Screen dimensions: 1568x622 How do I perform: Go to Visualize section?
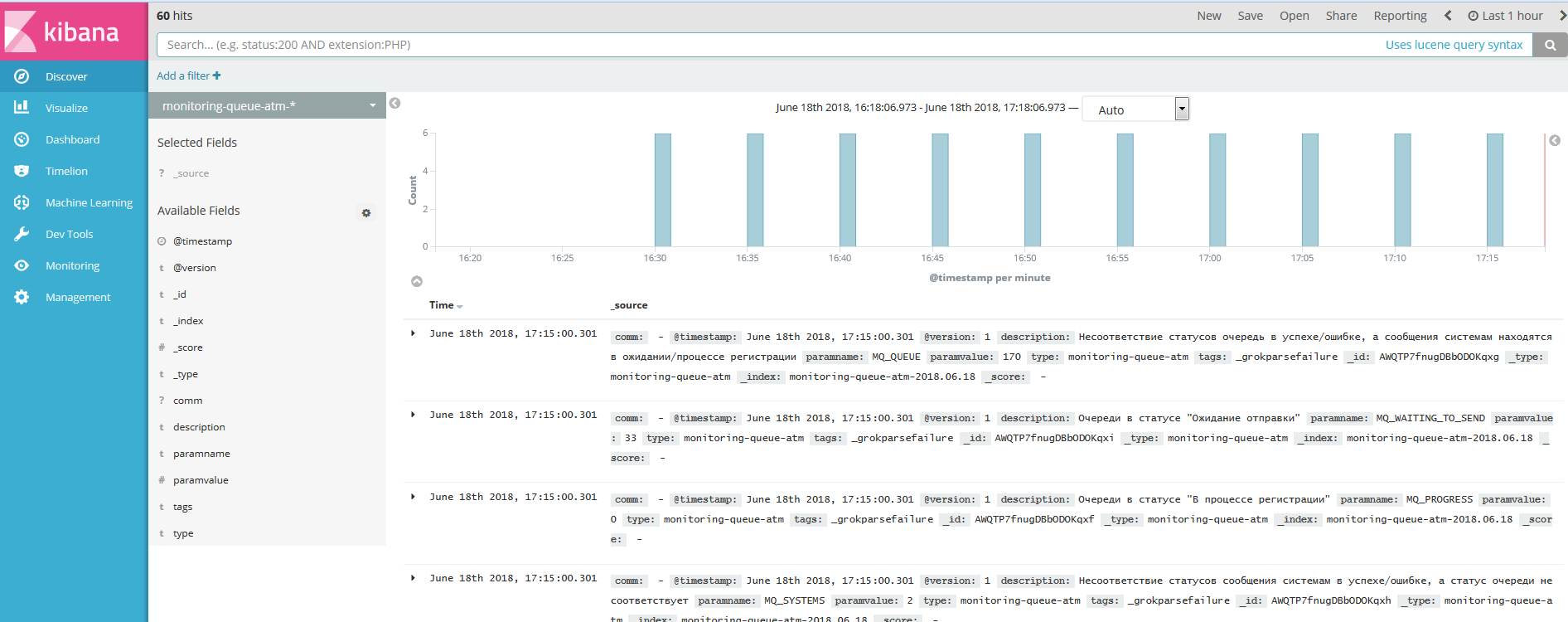(x=66, y=108)
